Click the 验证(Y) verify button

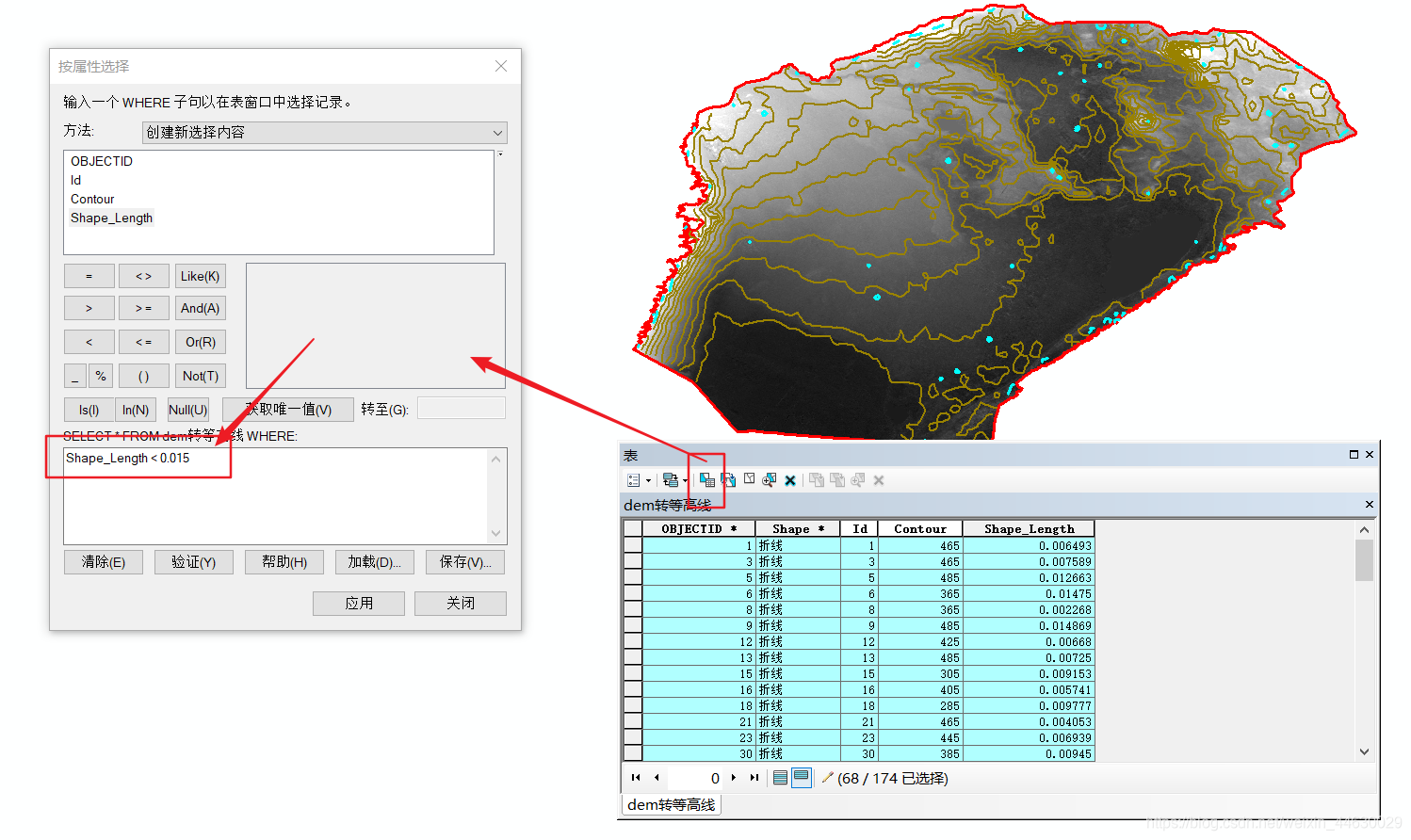(x=194, y=562)
